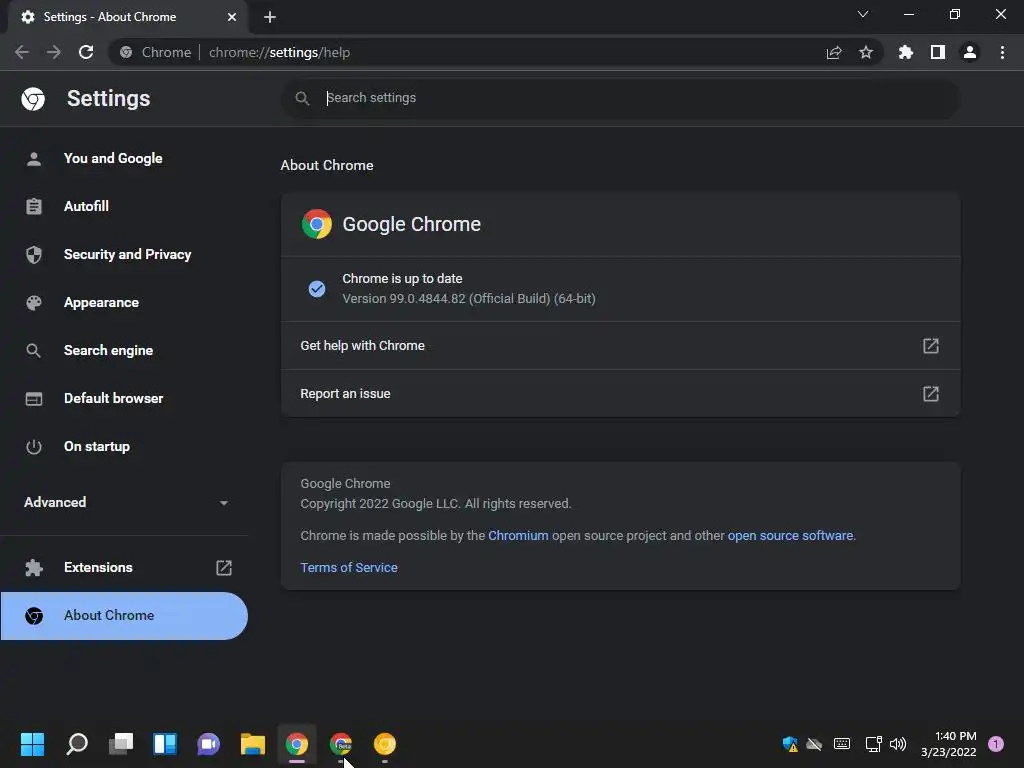Click external link icon for Get help

coord(931,345)
